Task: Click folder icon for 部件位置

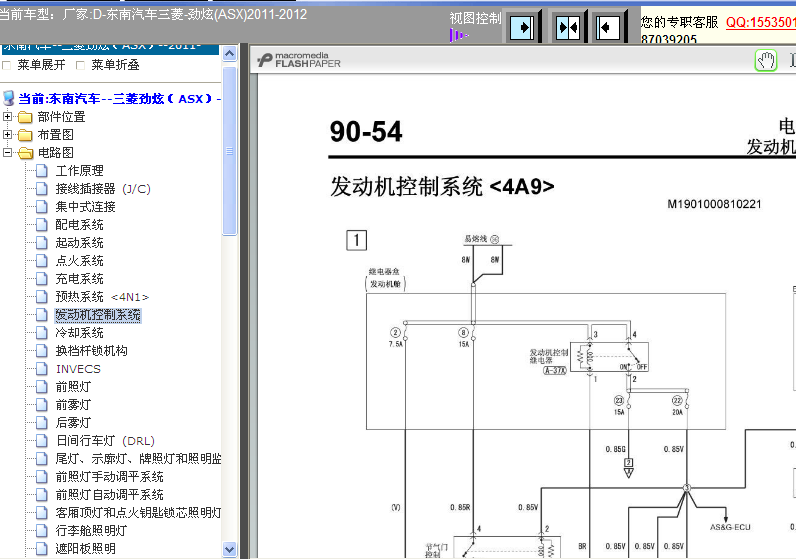Action: 25,117
